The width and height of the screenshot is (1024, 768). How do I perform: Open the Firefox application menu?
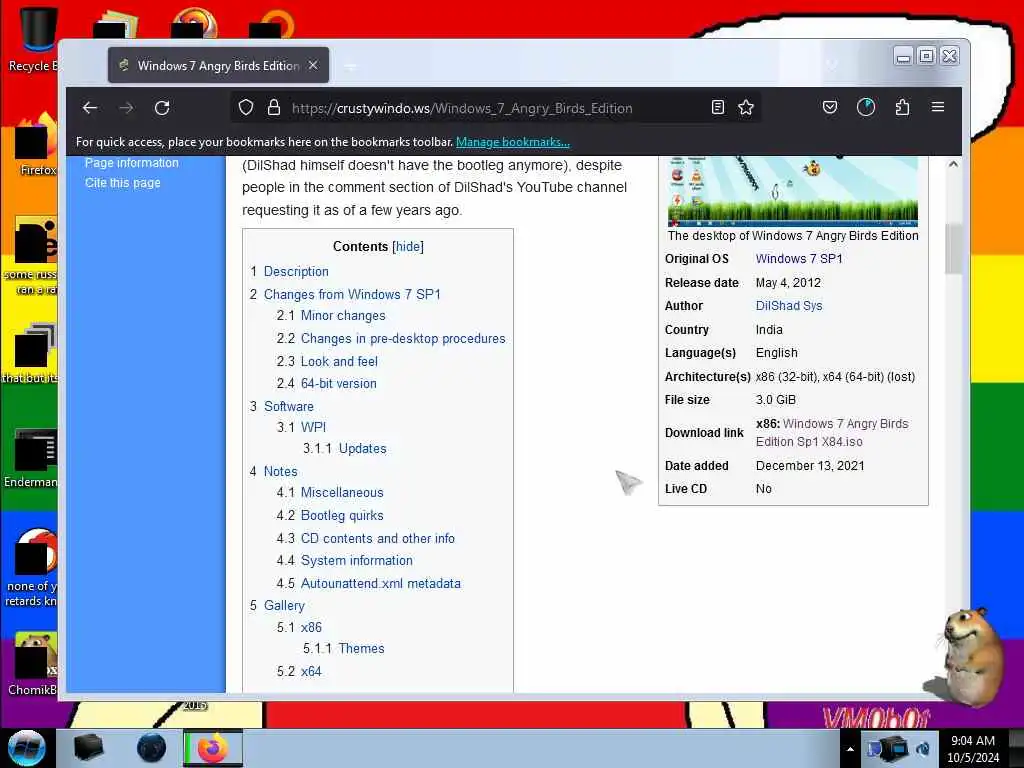(x=938, y=107)
